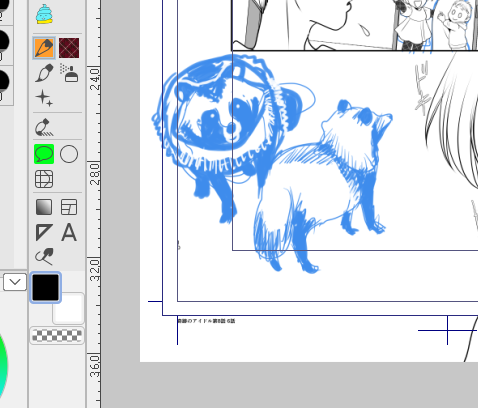Viewport: 478px width, 408px height.
Task: Select the Gradient tool
Action: coord(44,207)
